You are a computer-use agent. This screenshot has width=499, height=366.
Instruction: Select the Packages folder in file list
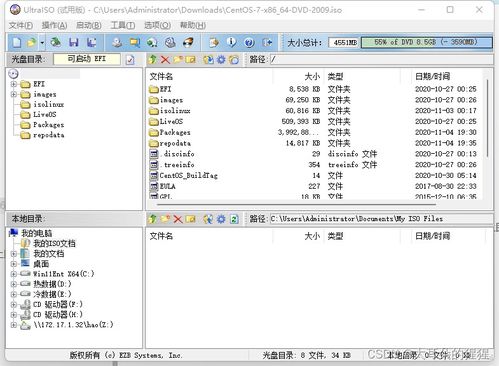pos(170,132)
